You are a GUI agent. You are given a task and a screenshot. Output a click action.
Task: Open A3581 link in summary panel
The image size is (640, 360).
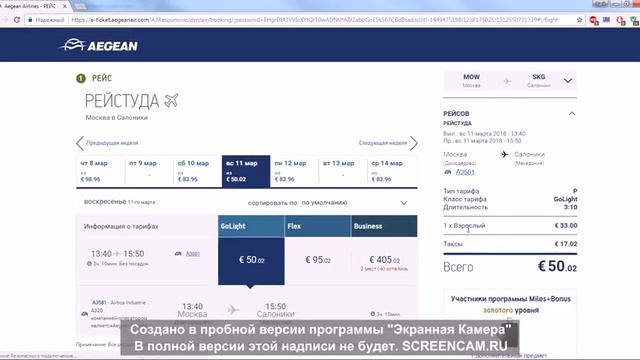465,172
